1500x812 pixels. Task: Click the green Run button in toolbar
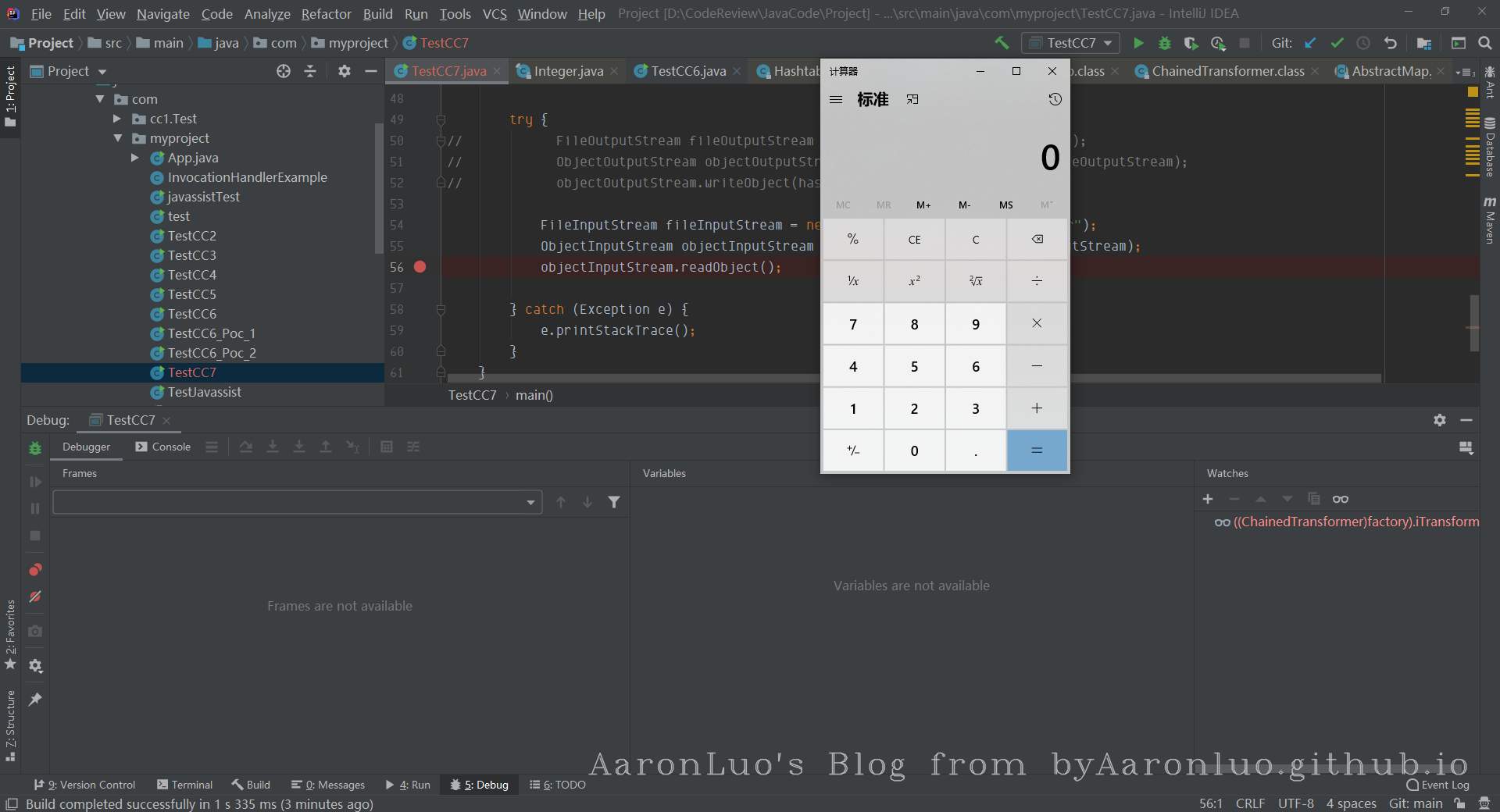[x=1138, y=43]
